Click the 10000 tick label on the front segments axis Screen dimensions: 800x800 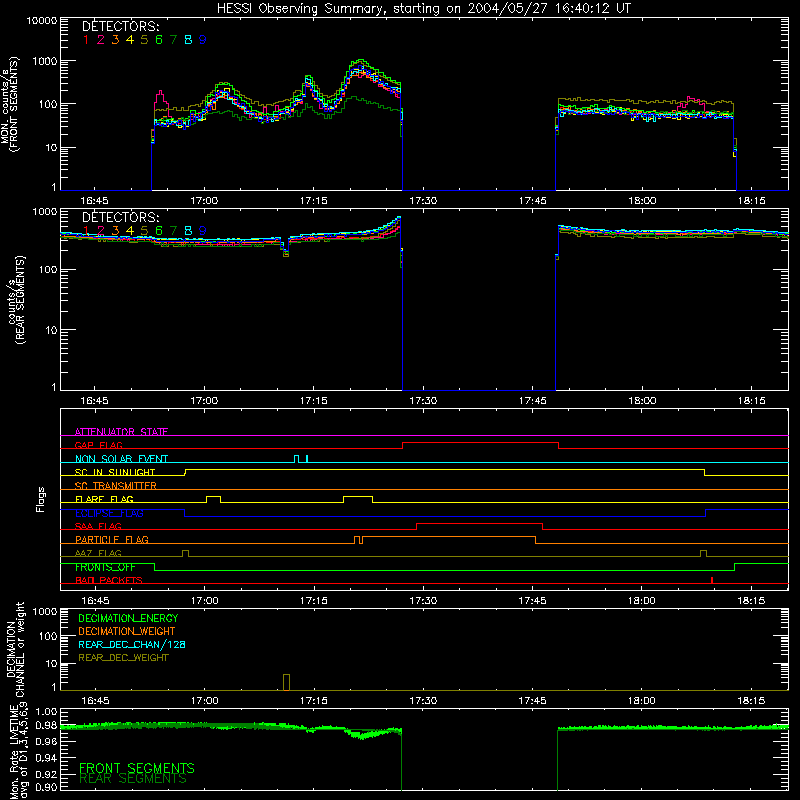pyautogui.click(x=41, y=21)
